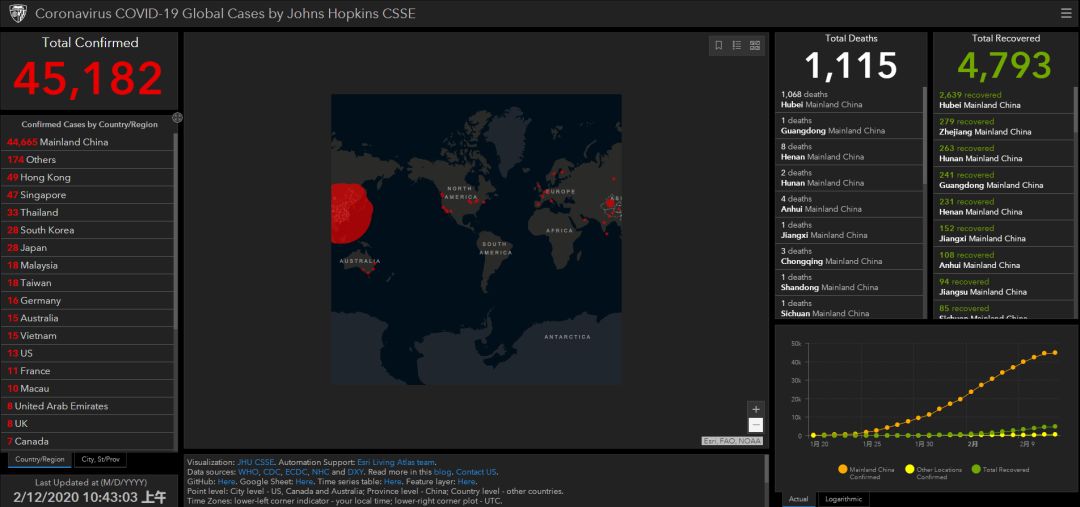Open the CDC data source link
1080x507 pixels.
tap(271, 472)
